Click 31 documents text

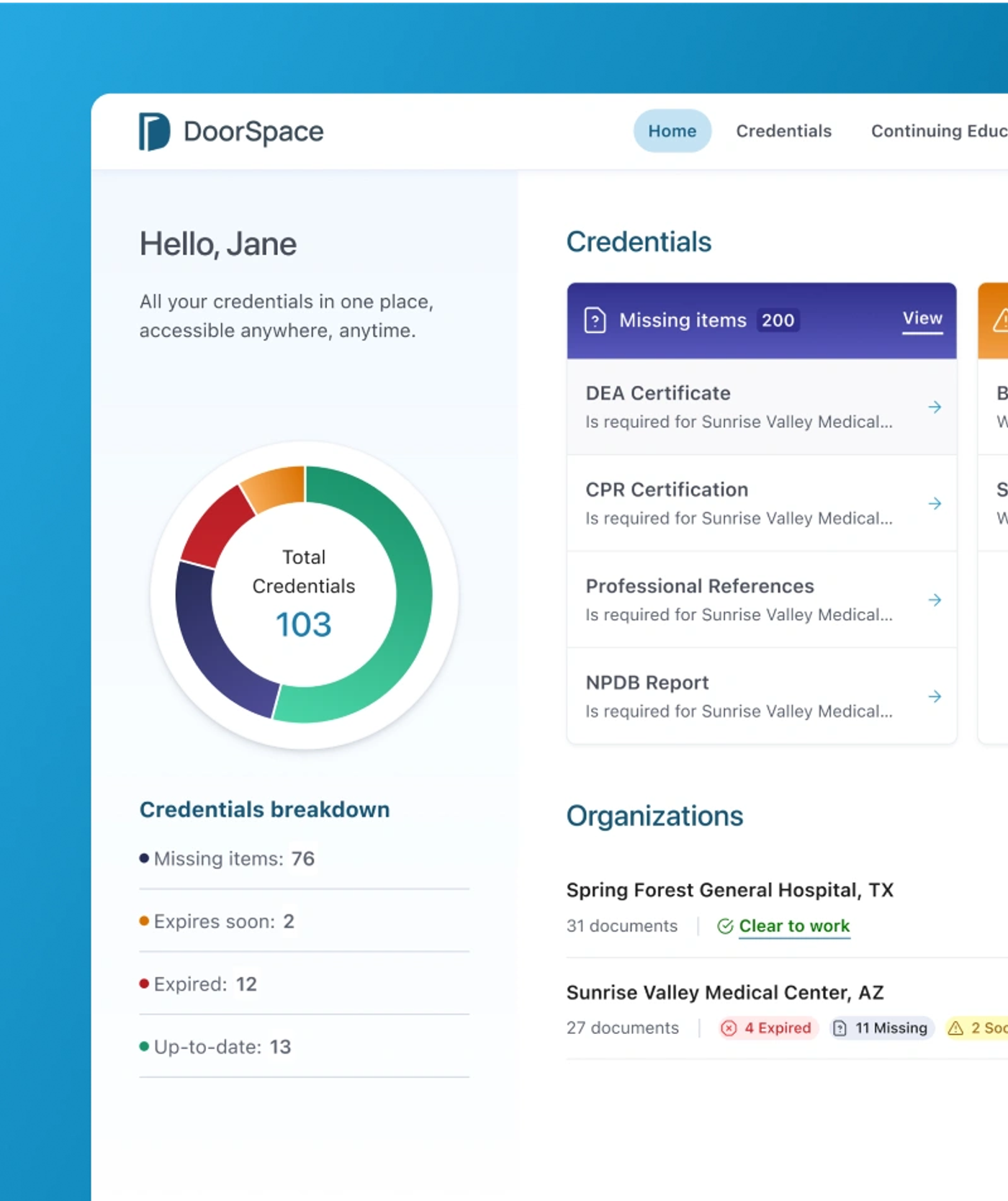pyautogui.click(x=622, y=926)
